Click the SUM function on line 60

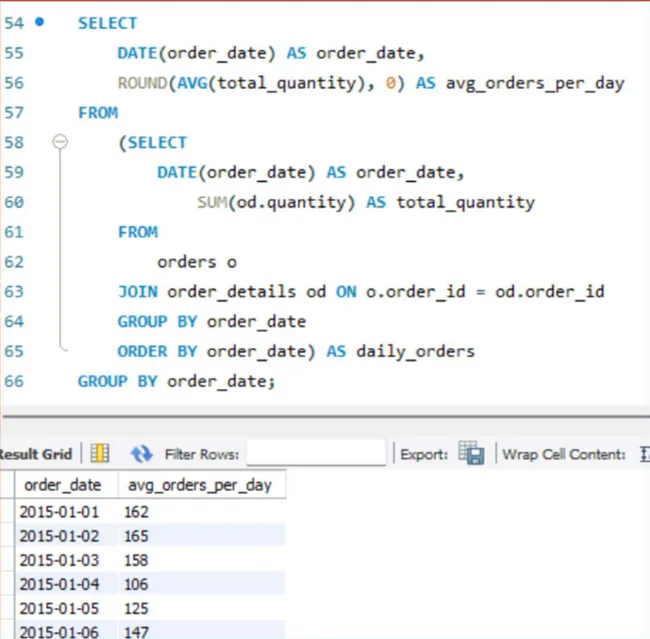tap(212, 202)
